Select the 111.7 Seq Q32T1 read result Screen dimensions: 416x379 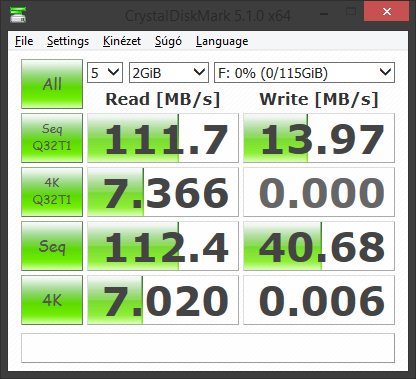click(x=163, y=138)
